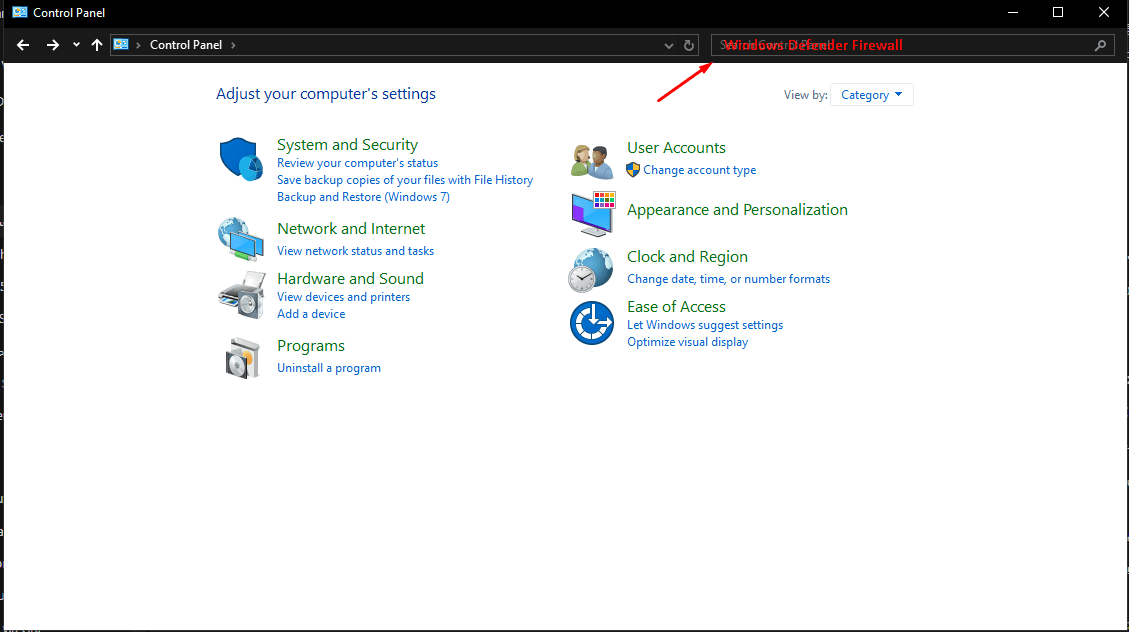The width and height of the screenshot is (1129, 632).
Task: Open the recent locations dropdown arrow
Action: click(x=76, y=45)
